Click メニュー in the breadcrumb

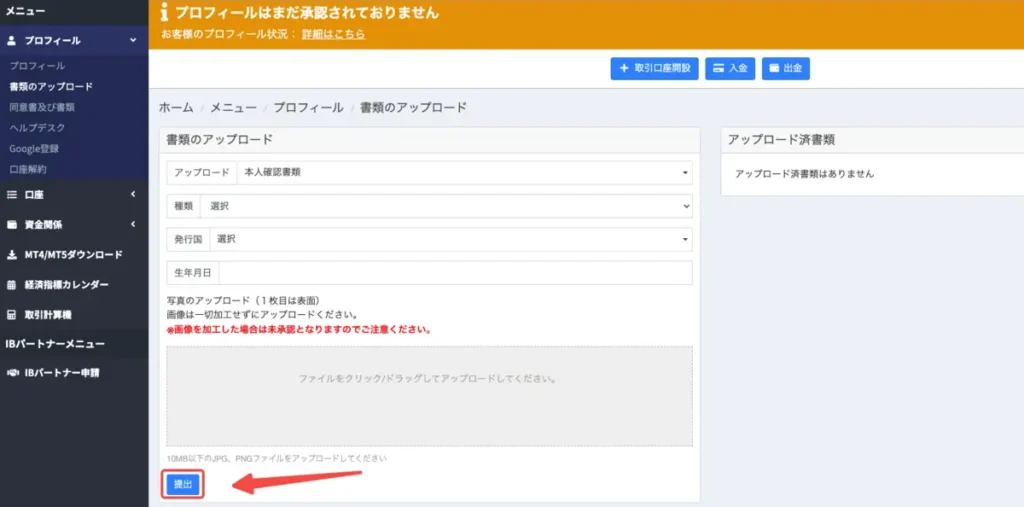(233, 108)
